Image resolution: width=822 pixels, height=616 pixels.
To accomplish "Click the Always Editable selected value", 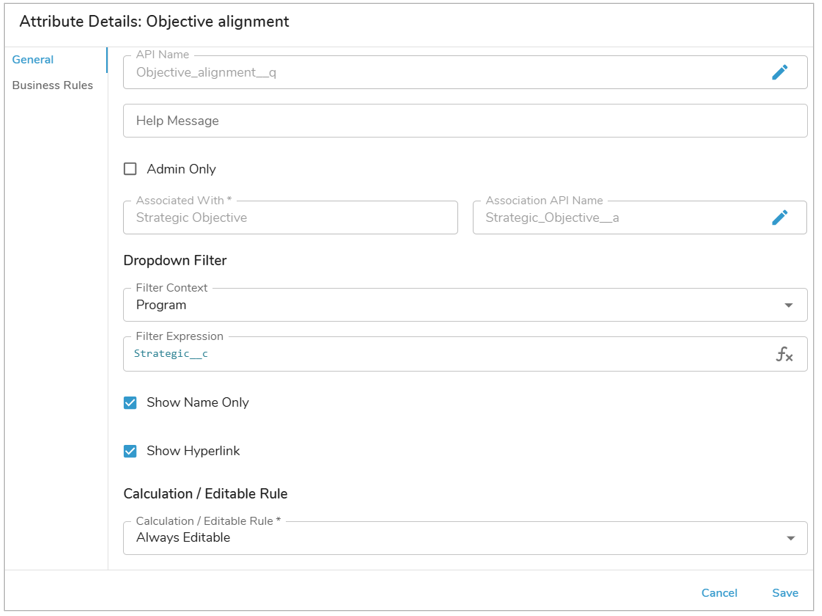I will [x=184, y=538].
